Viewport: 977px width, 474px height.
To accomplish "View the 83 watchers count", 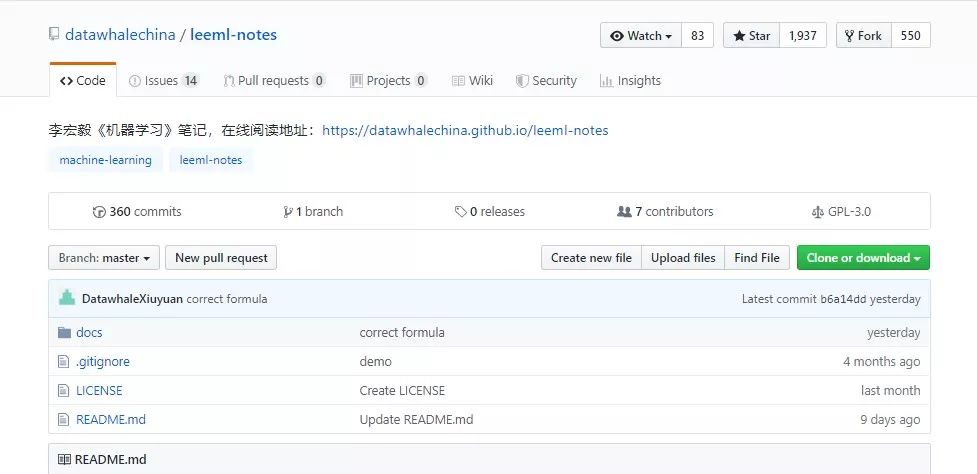I will pos(697,36).
